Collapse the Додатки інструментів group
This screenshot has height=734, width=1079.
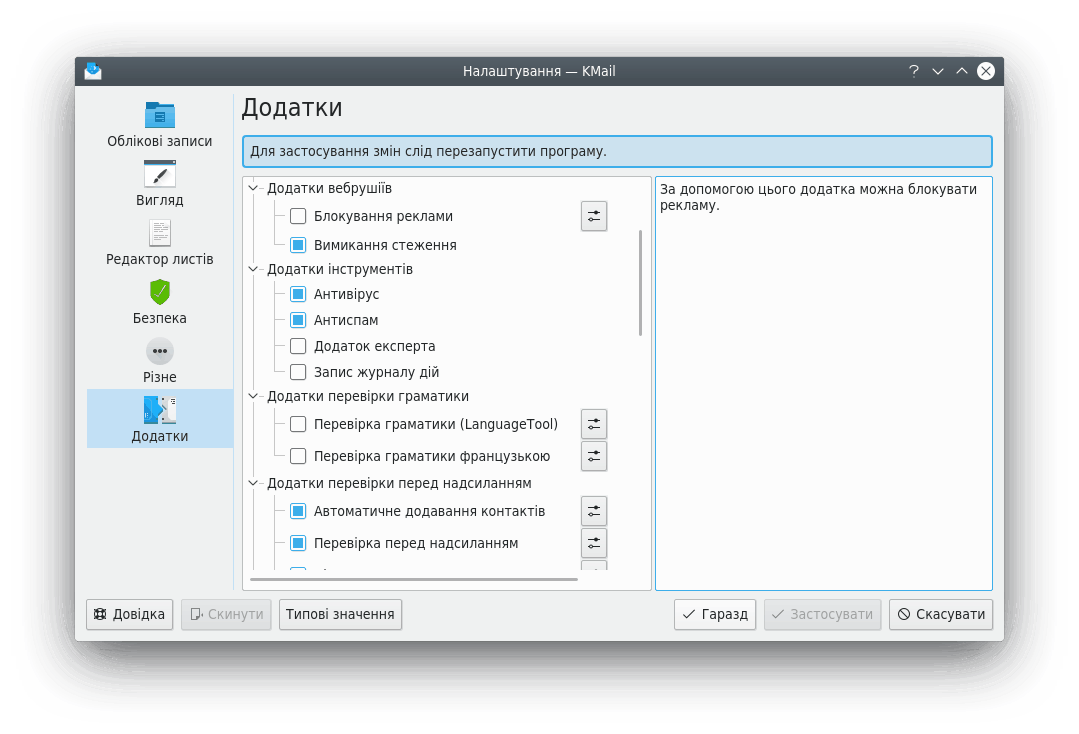[253, 269]
